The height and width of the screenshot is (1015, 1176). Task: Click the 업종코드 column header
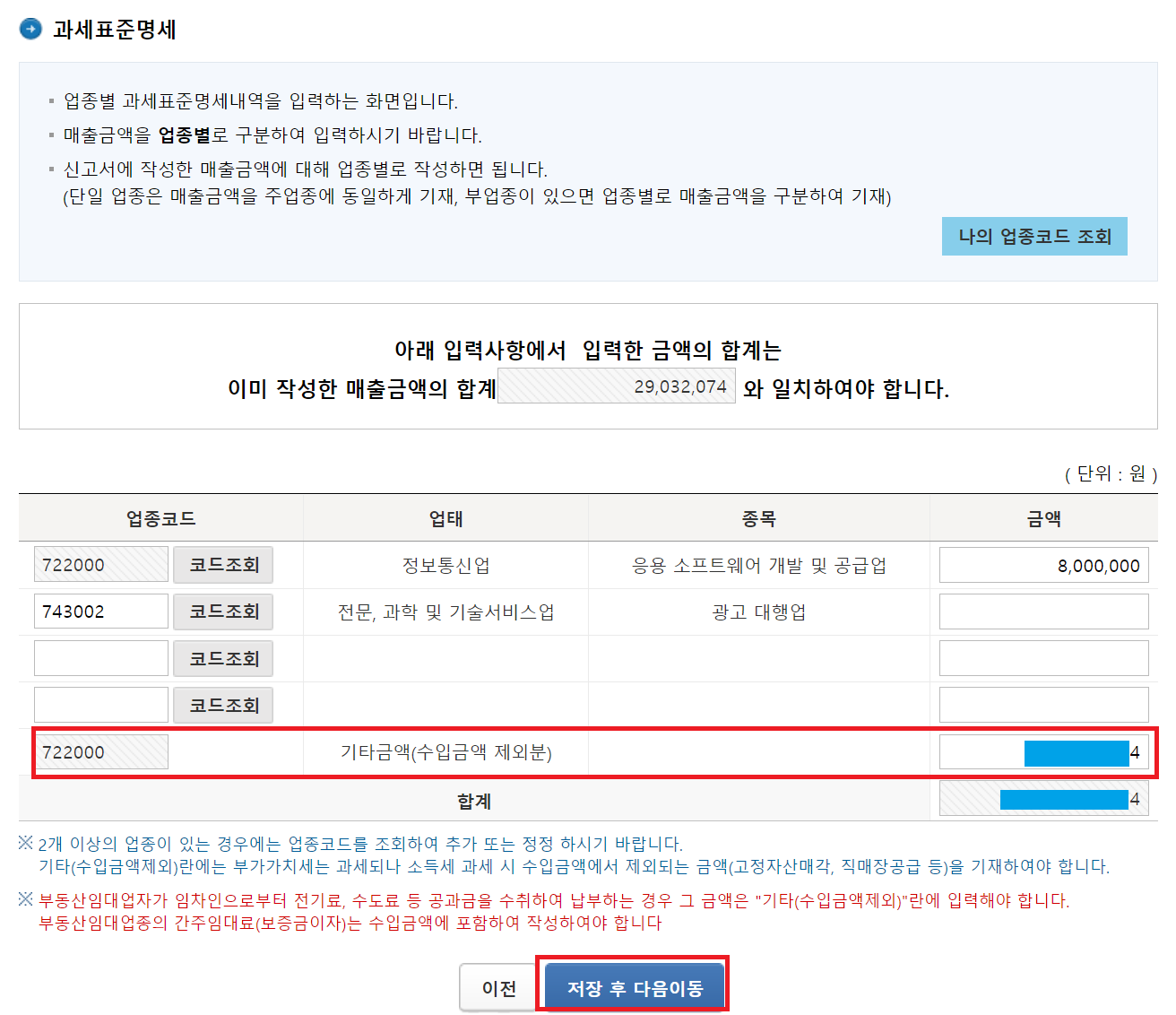[161, 518]
